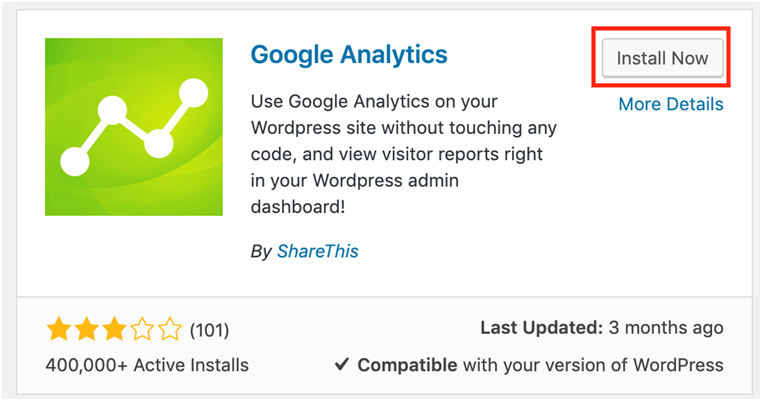Click the first filled rating star
762x401 pixels.
pos(59,328)
